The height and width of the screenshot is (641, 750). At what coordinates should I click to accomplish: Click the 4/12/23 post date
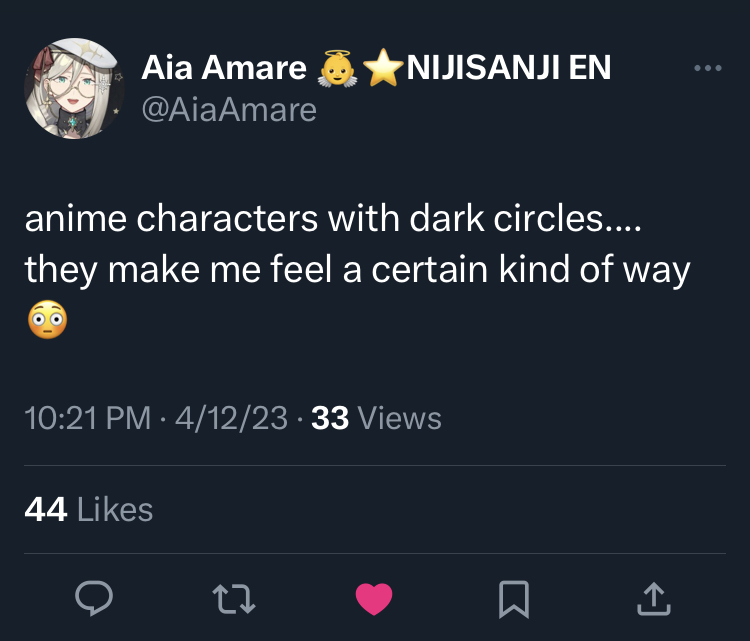coord(231,417)
